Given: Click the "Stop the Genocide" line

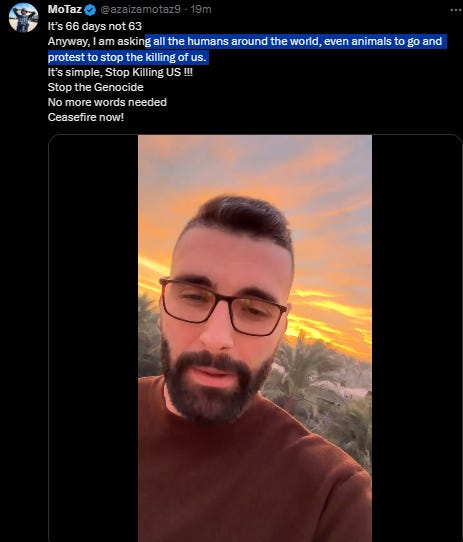Looking at the screenshot, I should pos(95,87).
